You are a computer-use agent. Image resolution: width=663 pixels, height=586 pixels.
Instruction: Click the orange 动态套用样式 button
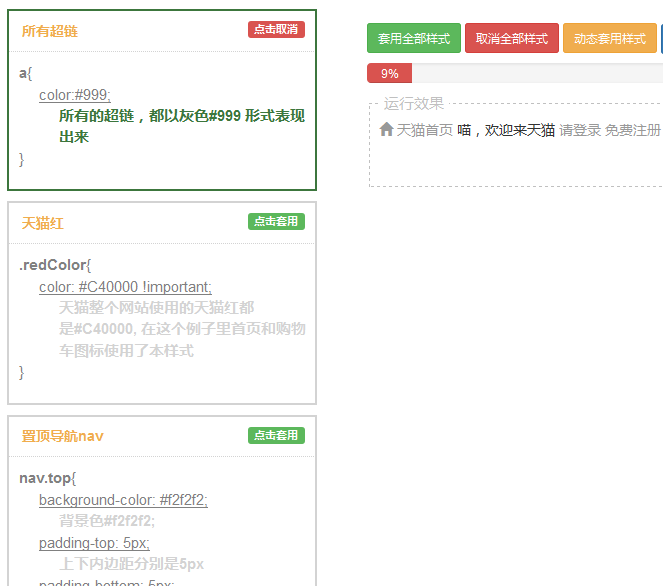610,38
